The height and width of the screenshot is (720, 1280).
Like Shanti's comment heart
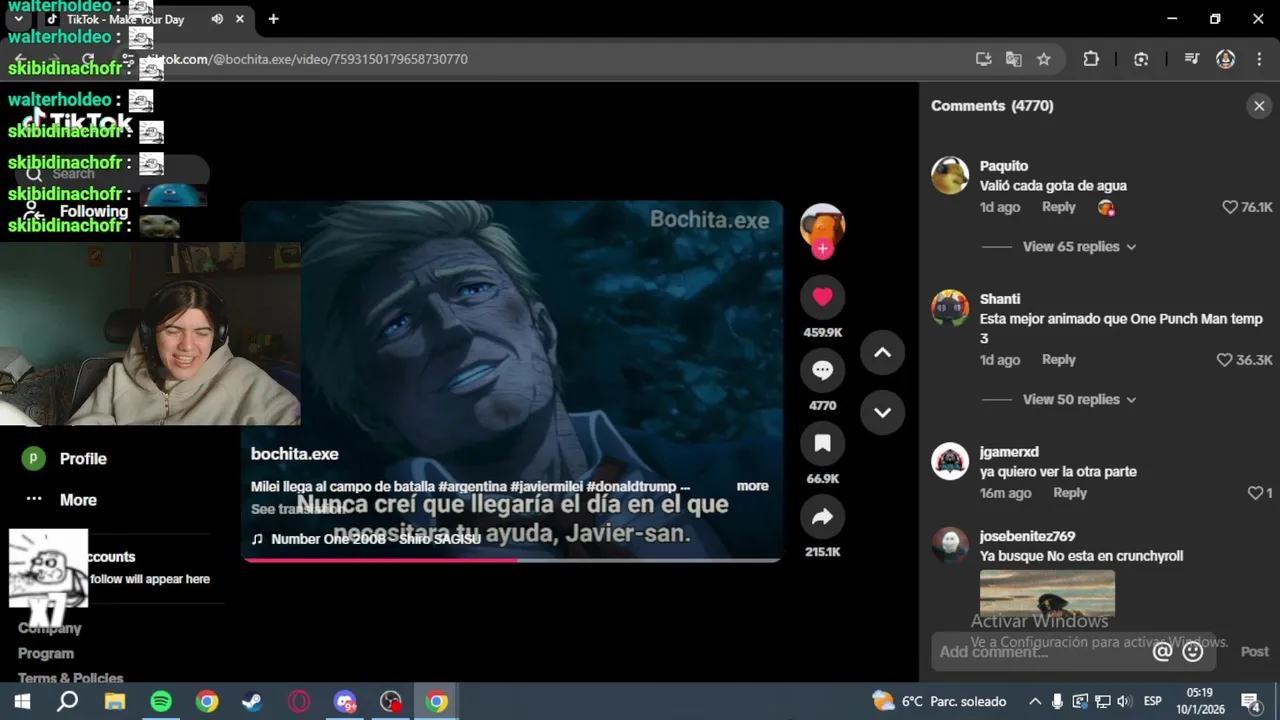click(1224, 360)
